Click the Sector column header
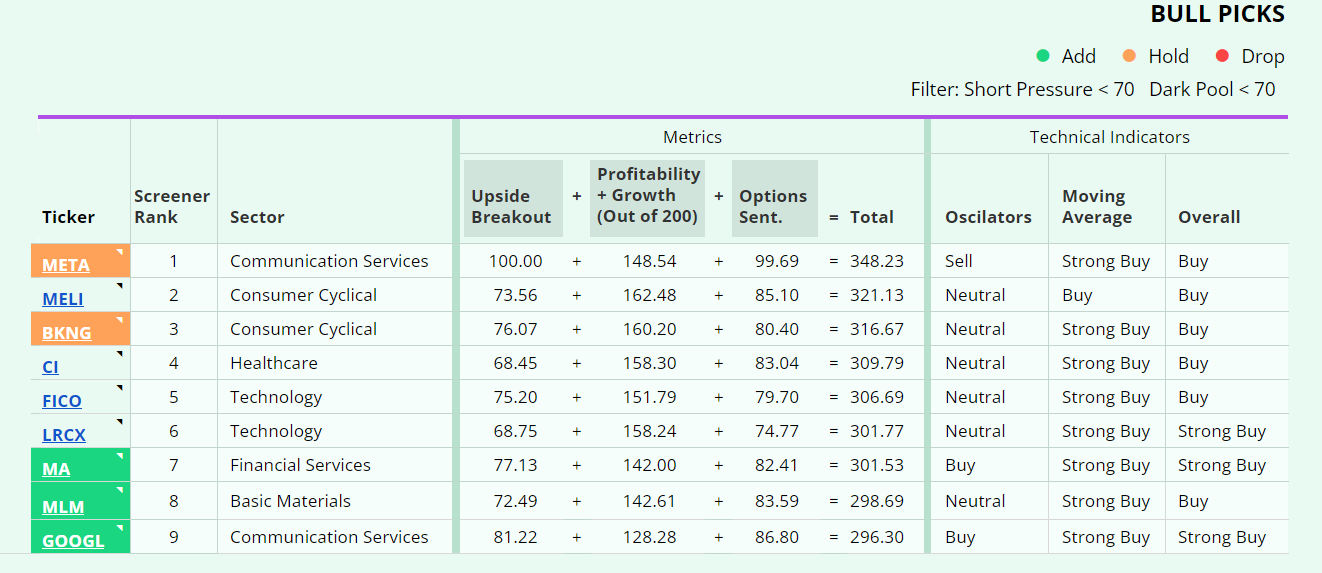The image size is (1322, 573). click(257, 217)
